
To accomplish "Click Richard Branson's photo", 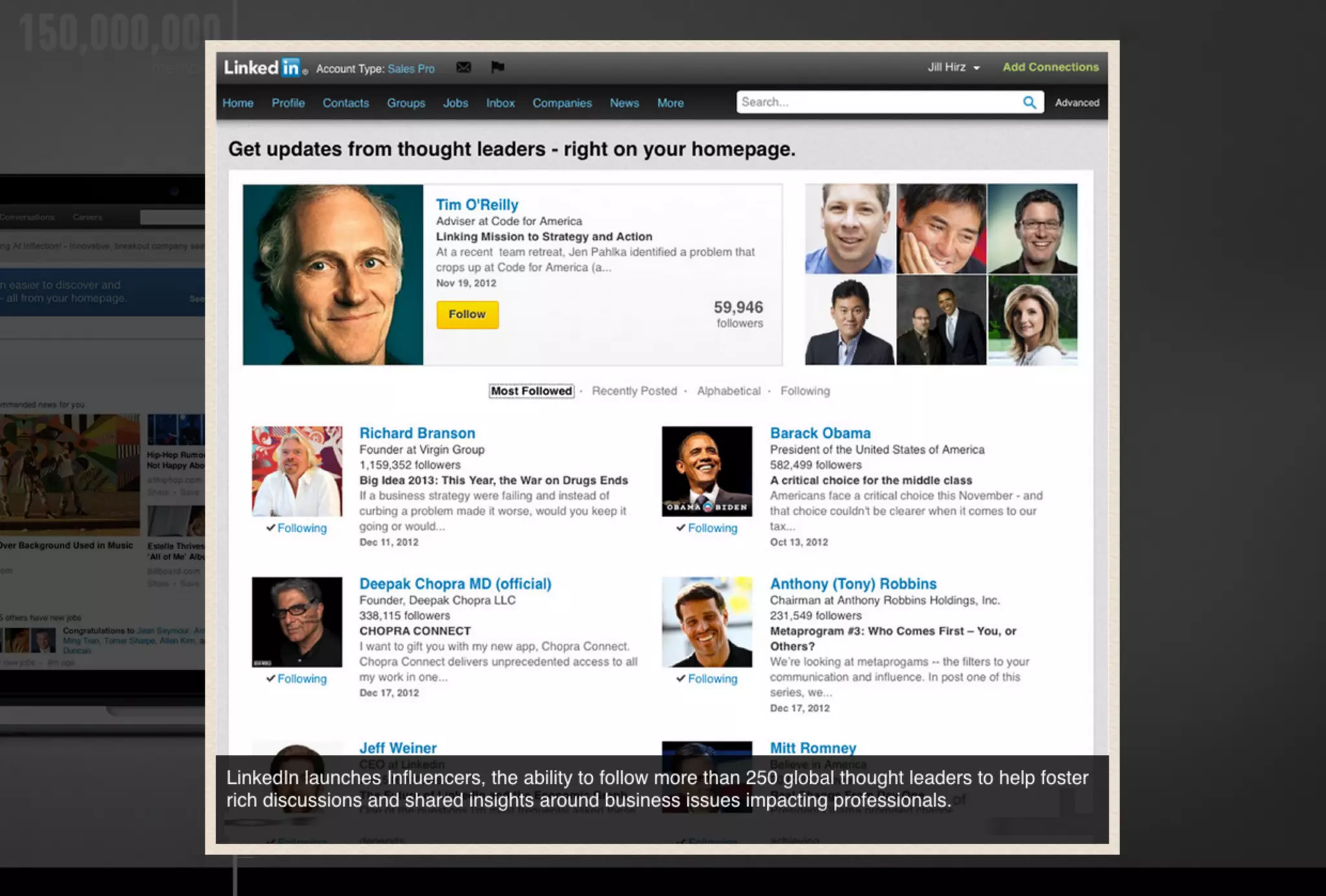I will (297, 471).
